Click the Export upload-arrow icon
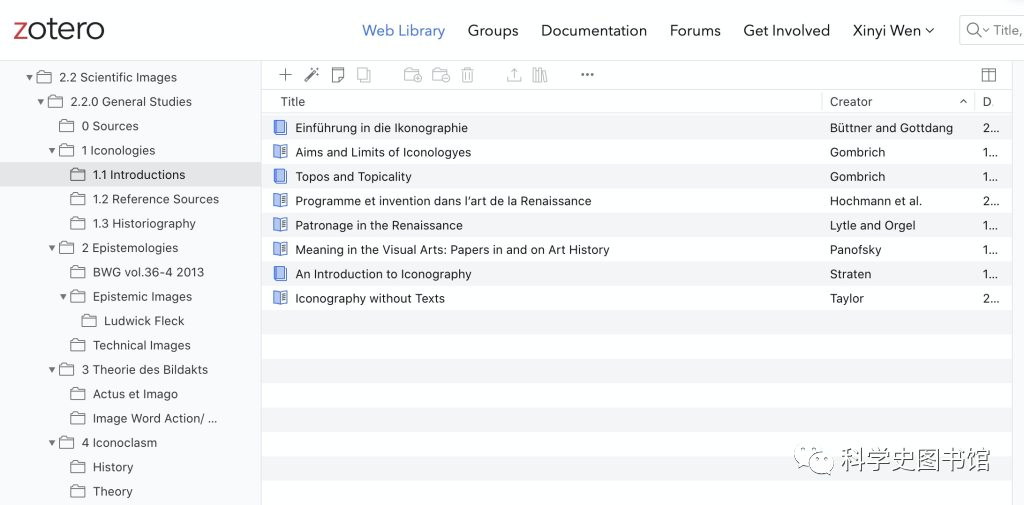1024x505 pixels. coord(514,75)
